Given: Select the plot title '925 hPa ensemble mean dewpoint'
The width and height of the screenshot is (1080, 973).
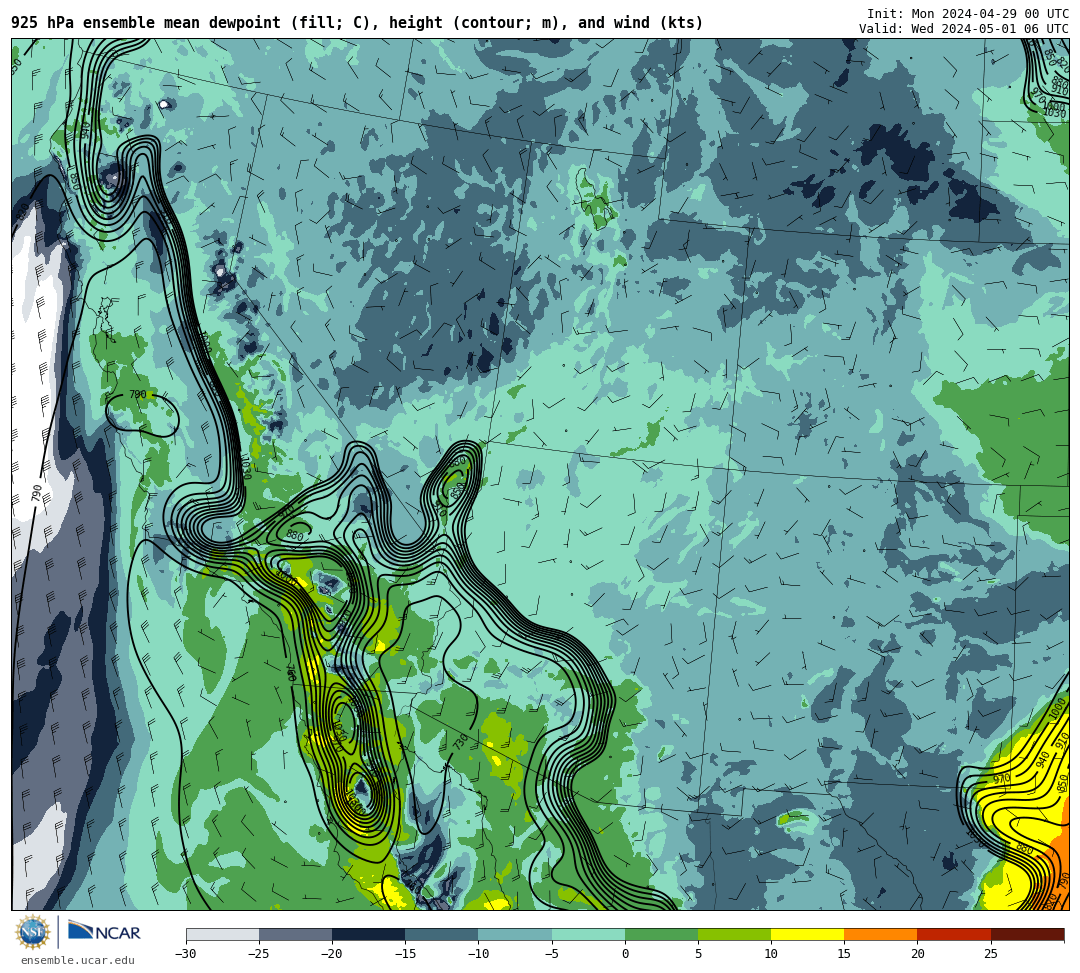Looking at the screenshot, I should click(x=145, y=23).
